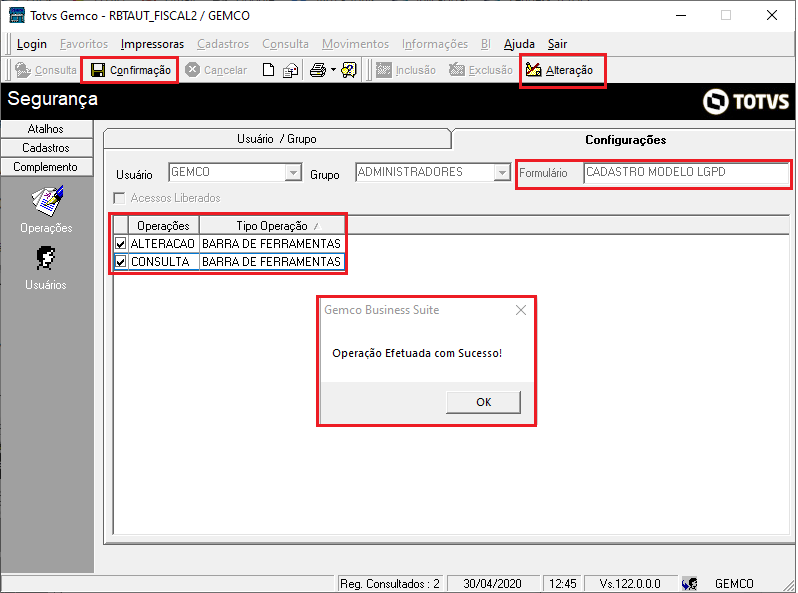Open the Consulta menu
The height and width of the screenshot is (593, 798).
point(286,44)
